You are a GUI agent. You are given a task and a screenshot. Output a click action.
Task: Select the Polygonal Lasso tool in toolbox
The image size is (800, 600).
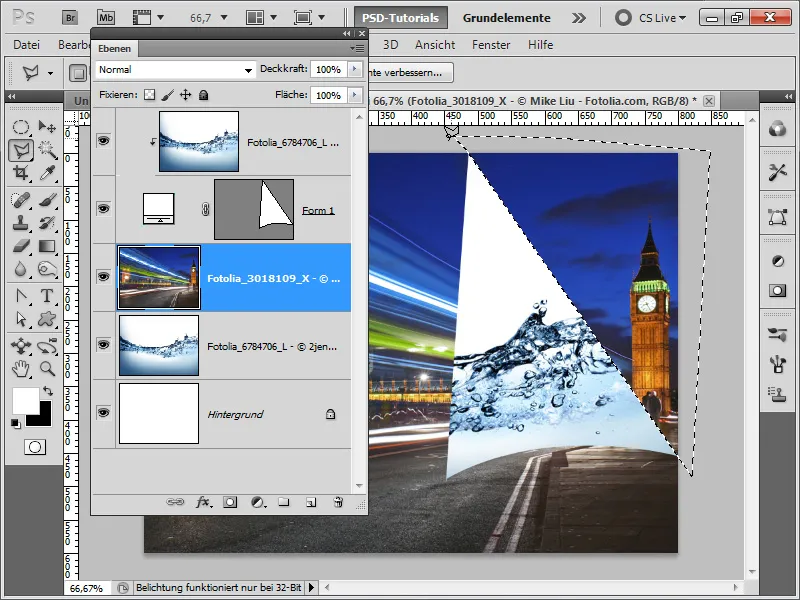click(x=21, y=151)
